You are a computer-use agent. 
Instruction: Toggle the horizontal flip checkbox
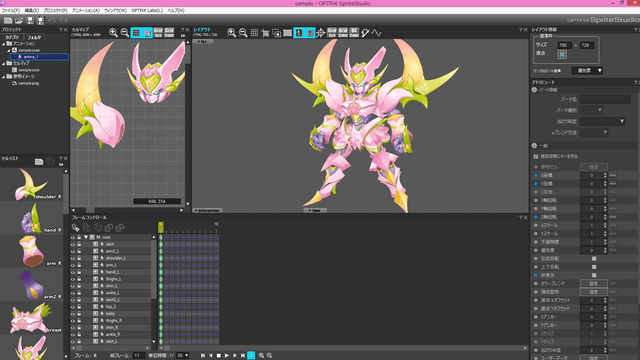click(594, 258)
